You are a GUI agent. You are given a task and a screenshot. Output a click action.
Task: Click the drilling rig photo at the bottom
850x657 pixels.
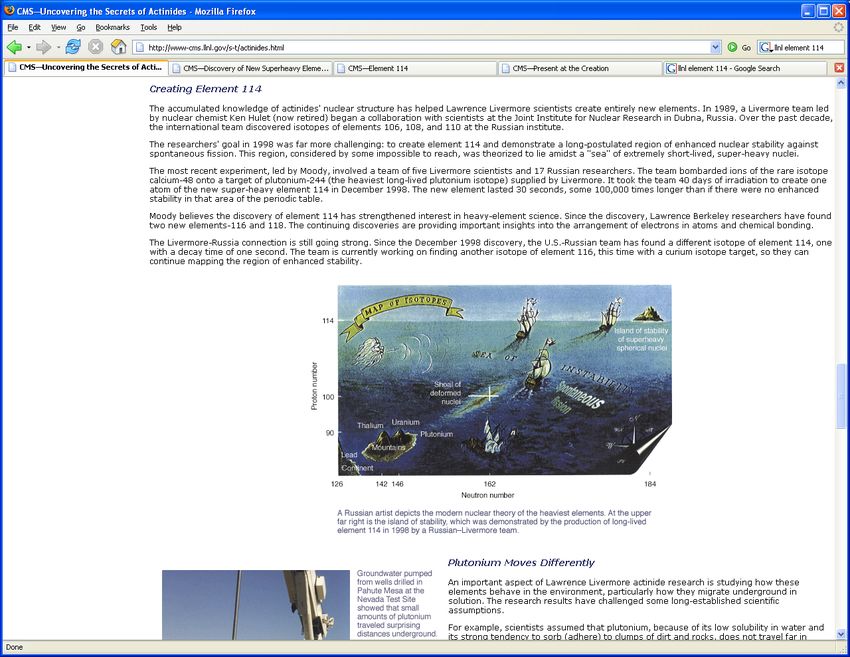tap(256, 605)
